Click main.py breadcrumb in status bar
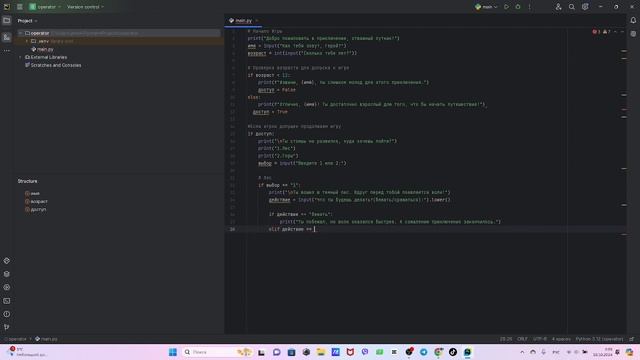 (46, 339)
